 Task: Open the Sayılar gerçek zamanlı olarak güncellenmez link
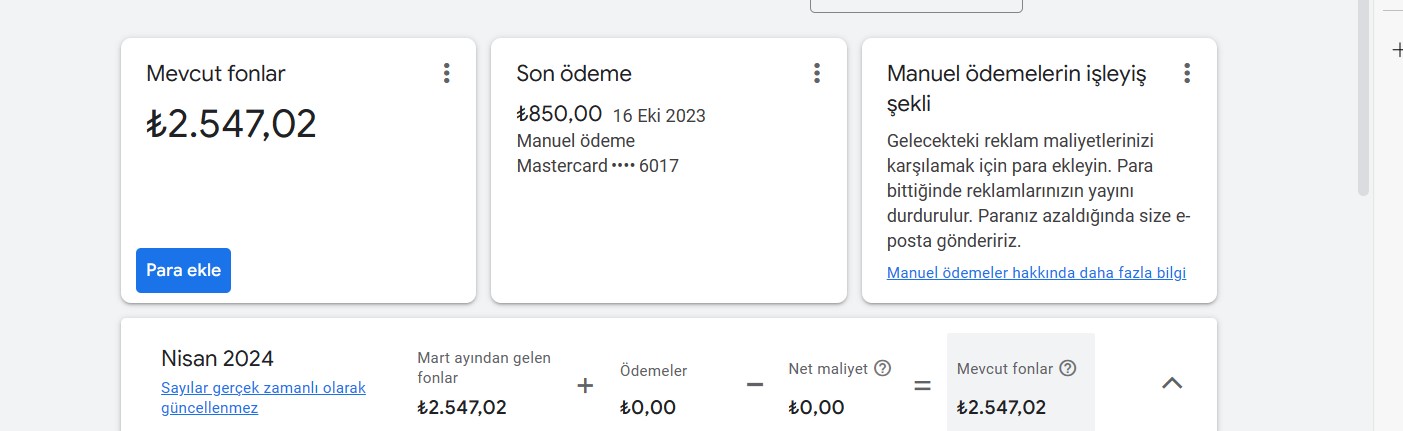[x=263, y=398]
